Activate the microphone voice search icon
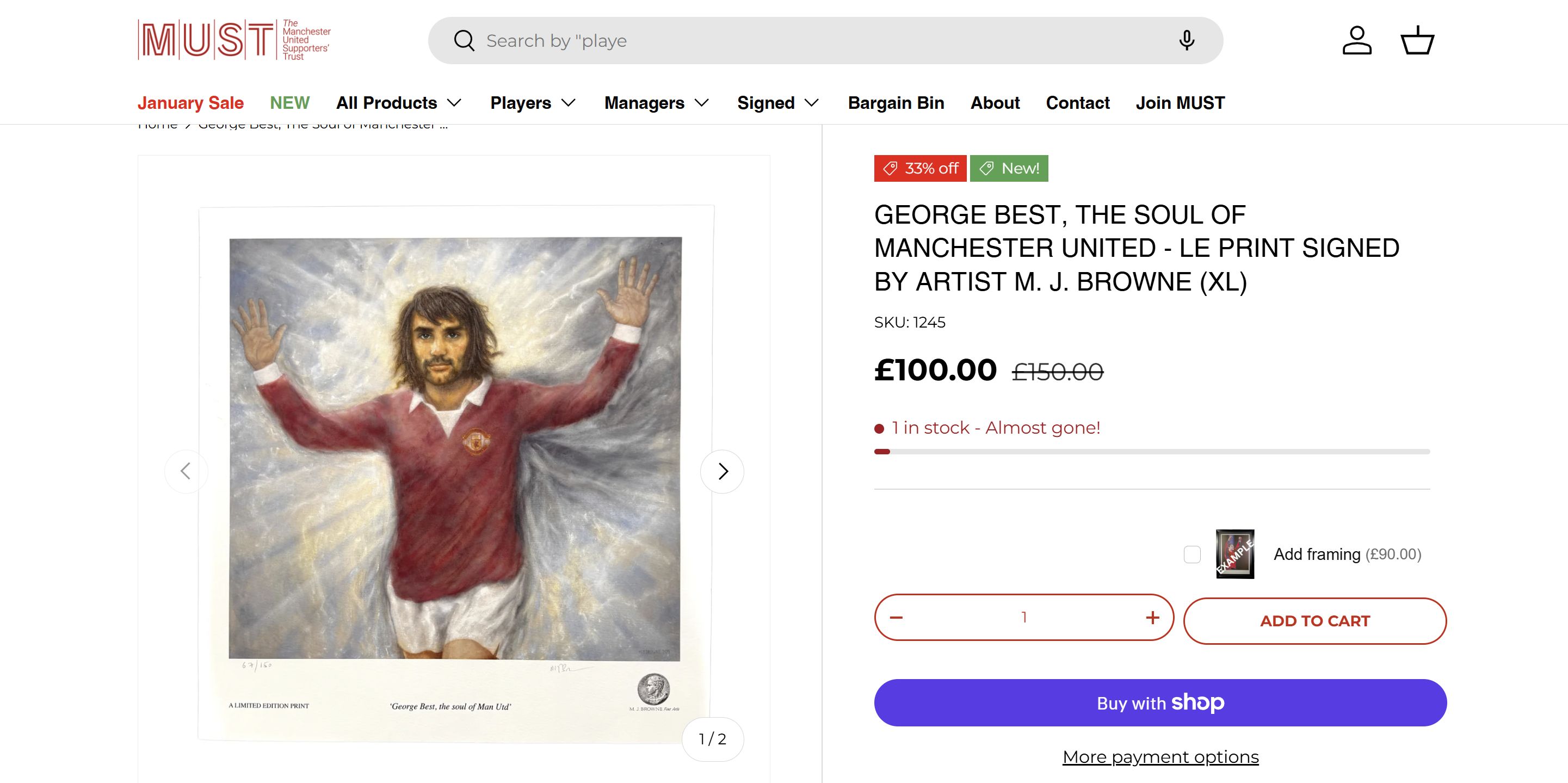Viewport: 1568px width, 783px height. (1187, 41)
